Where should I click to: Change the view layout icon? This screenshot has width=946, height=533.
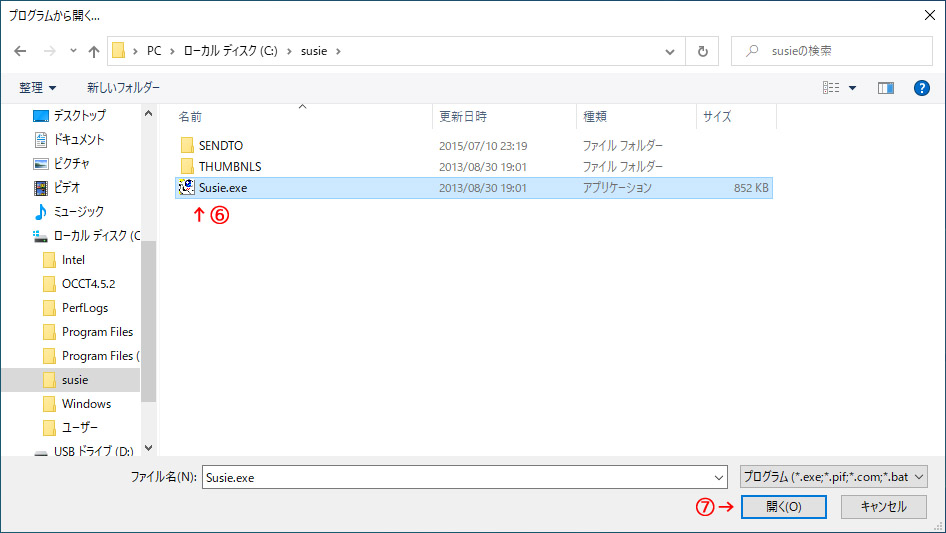tap(831, 88)
